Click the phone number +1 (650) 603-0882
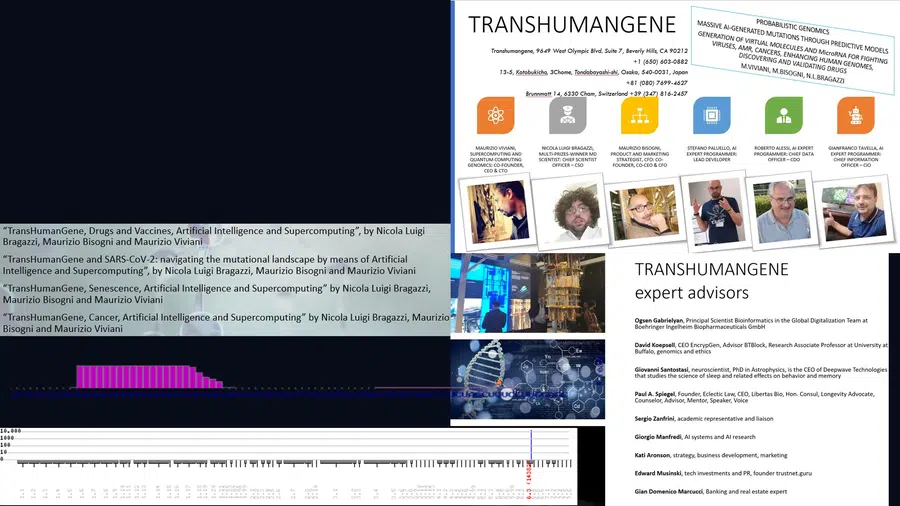 point(660,62)
